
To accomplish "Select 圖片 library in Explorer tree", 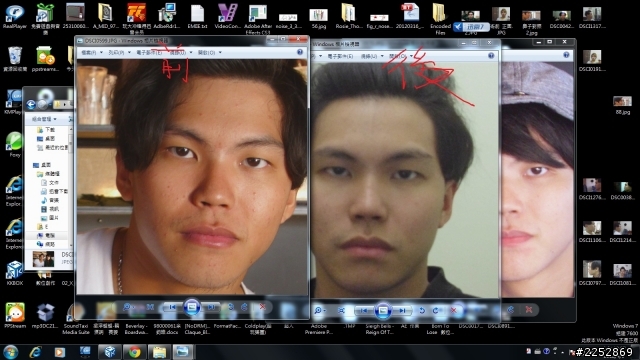I will tap(50, 218).
